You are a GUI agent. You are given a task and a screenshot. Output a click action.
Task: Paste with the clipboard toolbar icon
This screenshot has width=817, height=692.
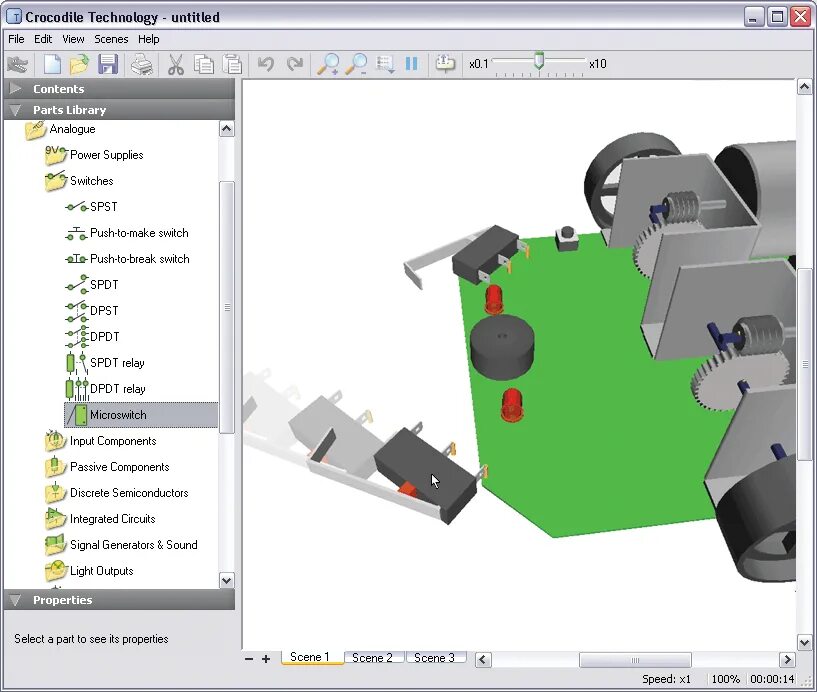(x=232, y=65)
